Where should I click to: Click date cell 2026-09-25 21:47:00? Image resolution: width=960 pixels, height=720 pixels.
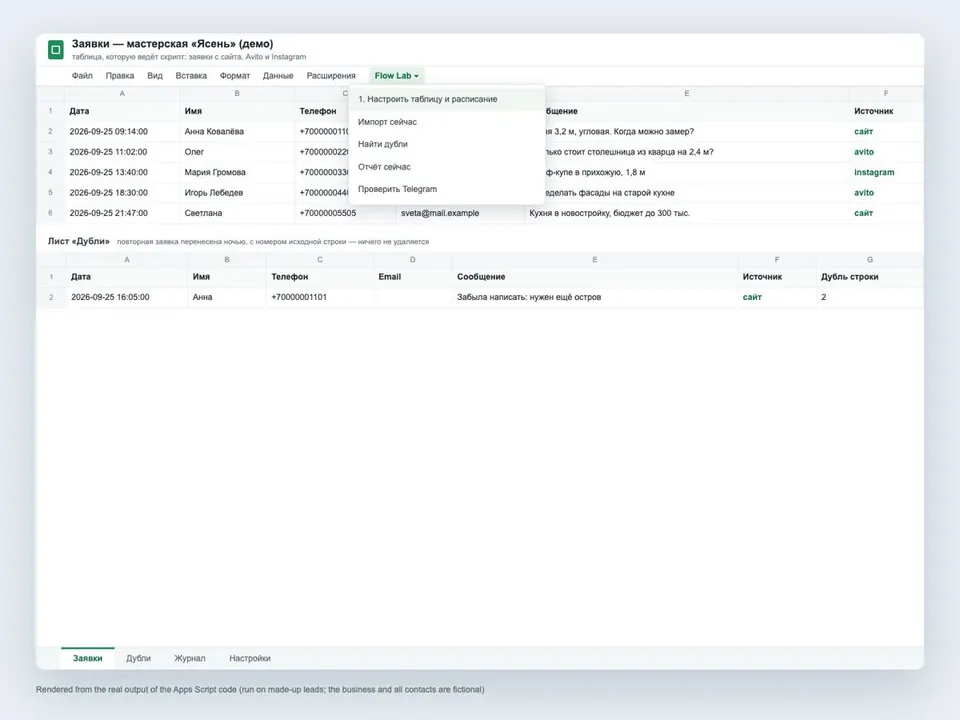[122, 213]
